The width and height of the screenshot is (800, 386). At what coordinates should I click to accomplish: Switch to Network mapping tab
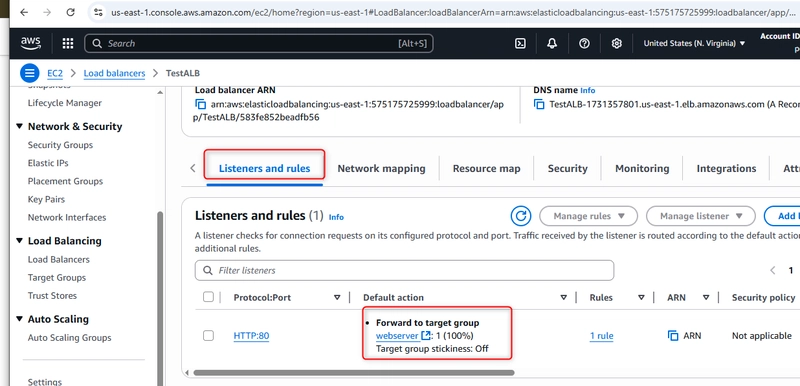coord(381,168)
